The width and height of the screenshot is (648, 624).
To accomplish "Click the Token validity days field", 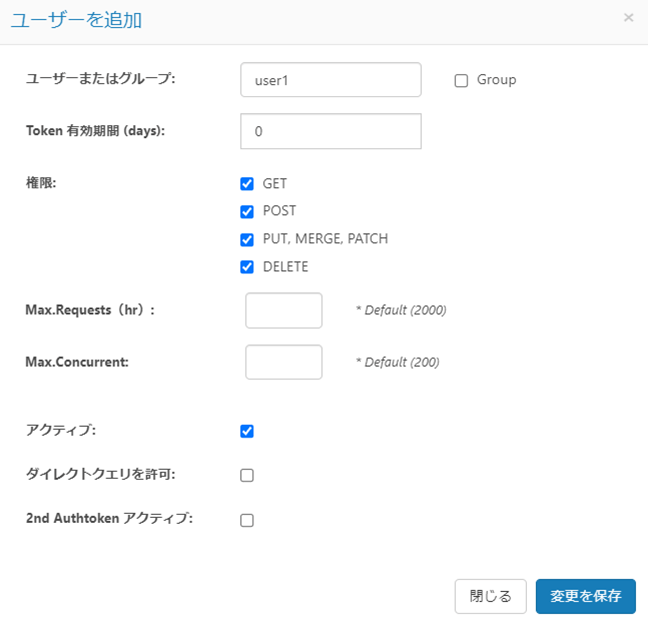I will [330, 131].
